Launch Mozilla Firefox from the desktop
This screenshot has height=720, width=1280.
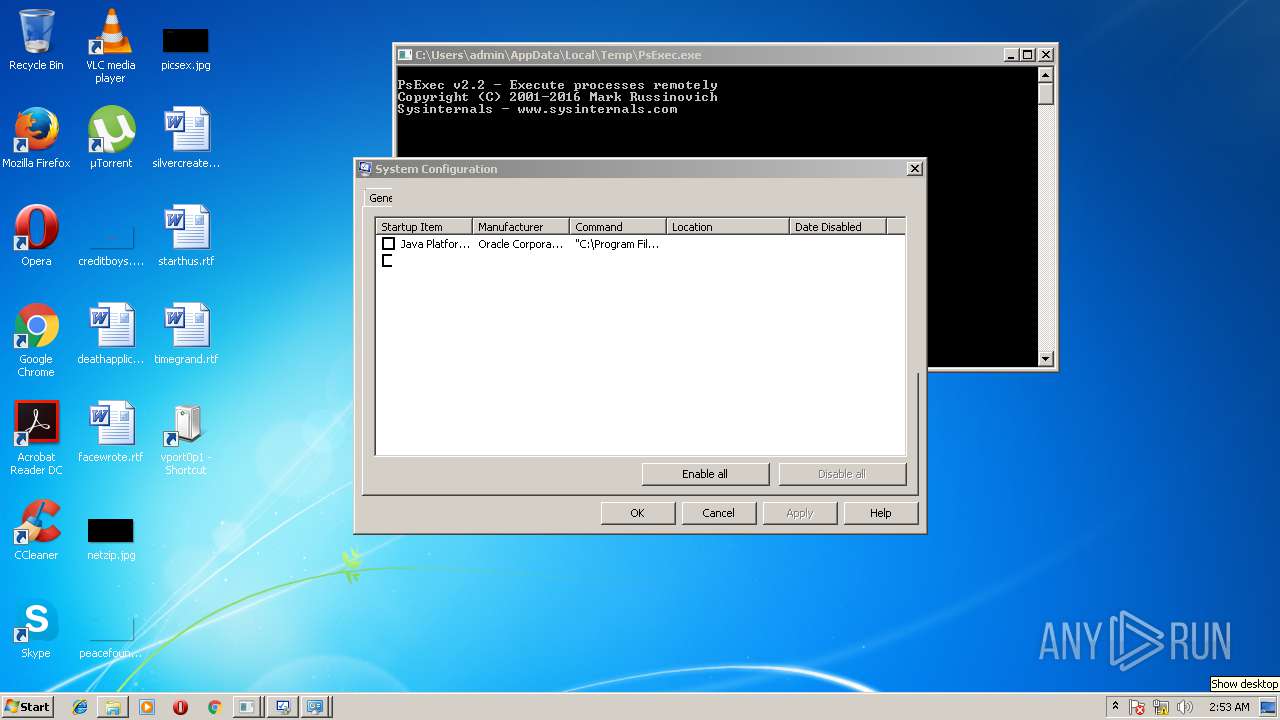coord(36,138)
